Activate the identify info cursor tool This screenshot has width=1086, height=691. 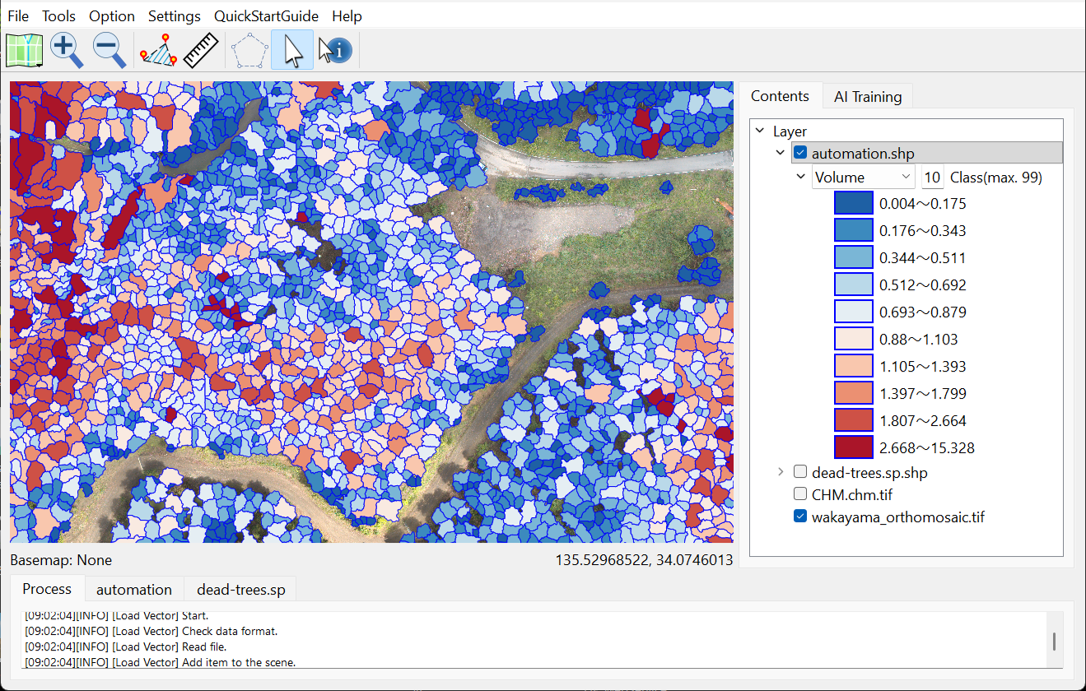[335, 50]
